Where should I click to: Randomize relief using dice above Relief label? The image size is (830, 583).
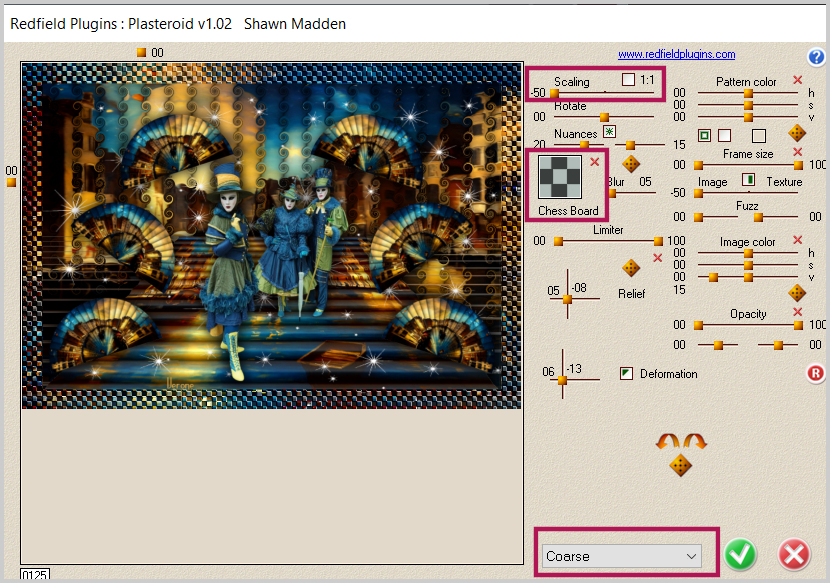coord(630,268)
